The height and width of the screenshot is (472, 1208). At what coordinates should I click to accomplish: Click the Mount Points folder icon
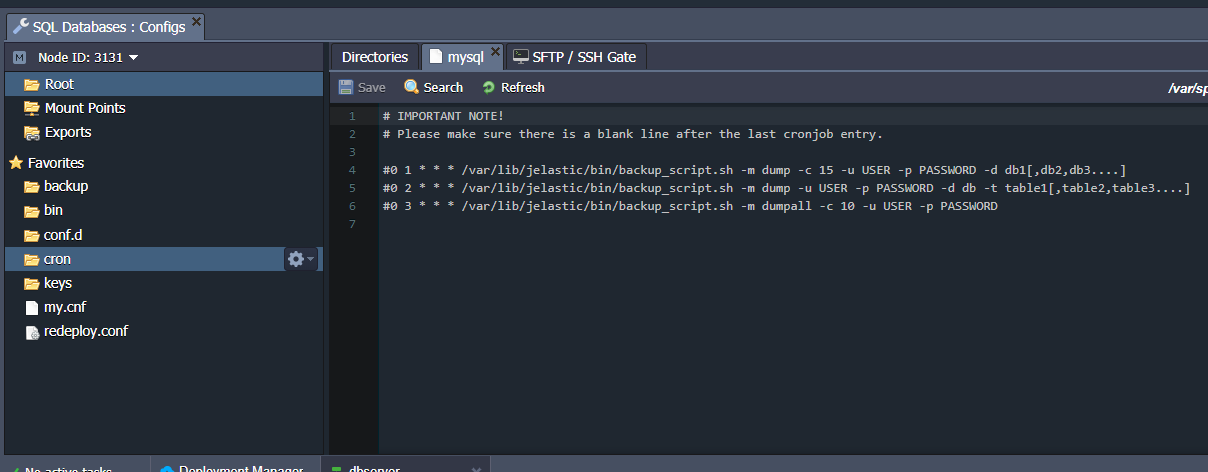click(x=31, y=108)
